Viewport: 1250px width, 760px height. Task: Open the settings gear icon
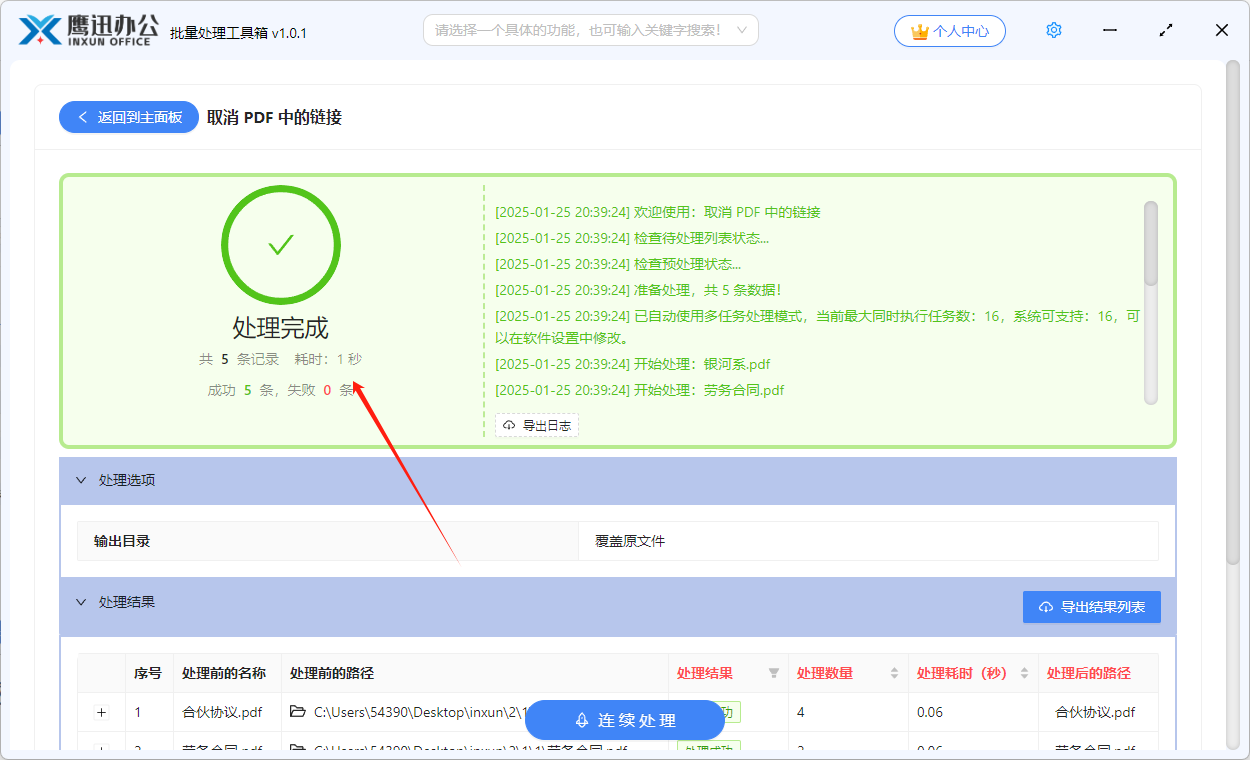(x=1053, y=30)
